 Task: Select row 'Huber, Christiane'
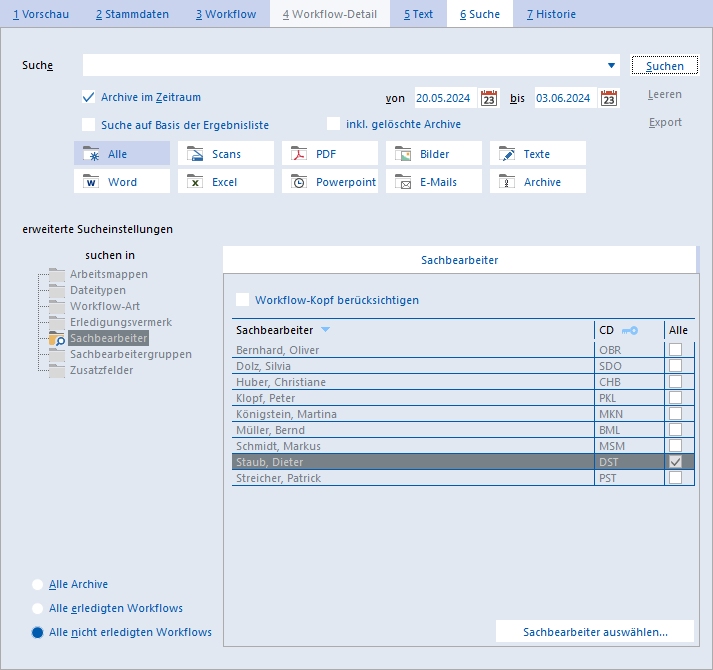463,382
